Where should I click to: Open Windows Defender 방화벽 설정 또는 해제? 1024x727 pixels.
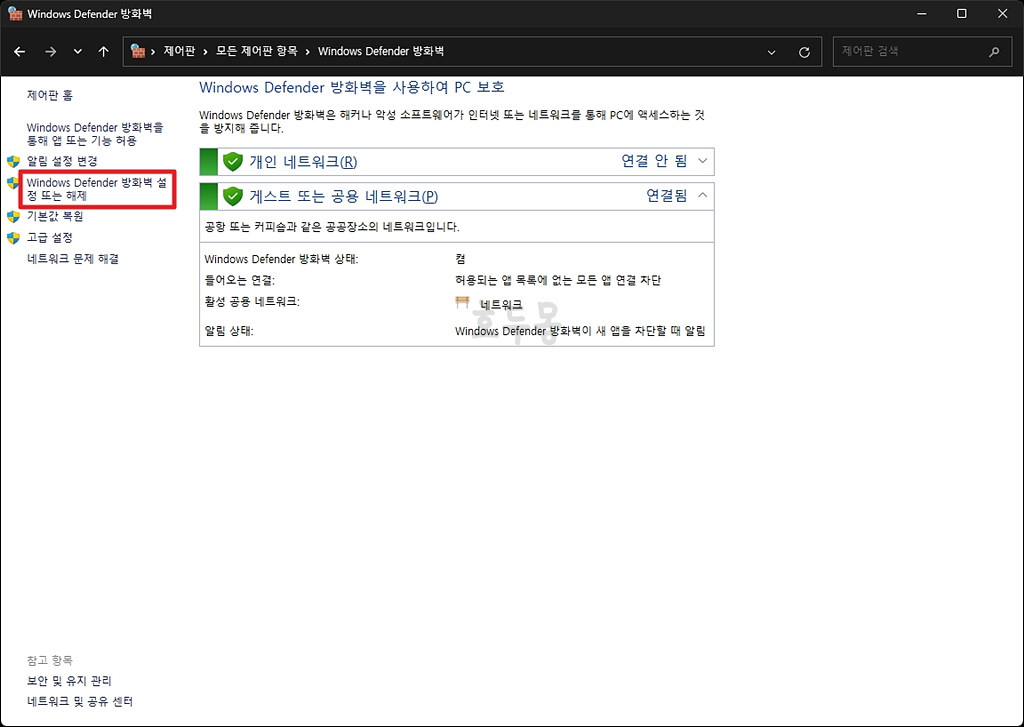(x=97, y=189)
